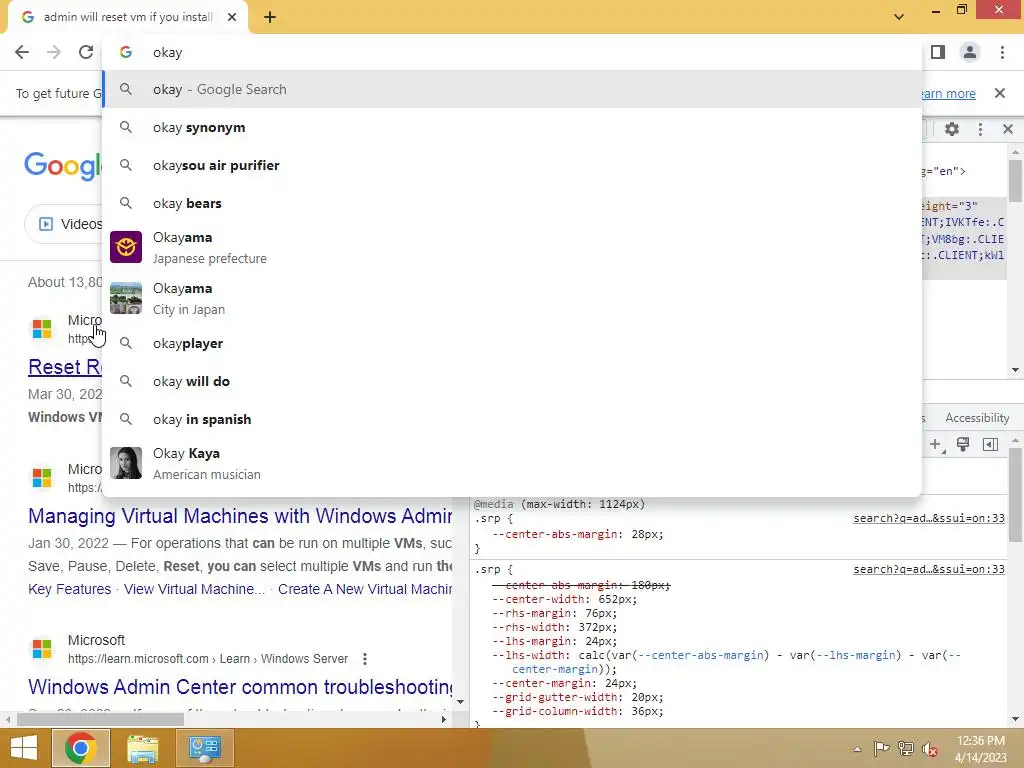Select the 'okay bears' suggestion
This screenshot has width=1024, height=768.
512,203
